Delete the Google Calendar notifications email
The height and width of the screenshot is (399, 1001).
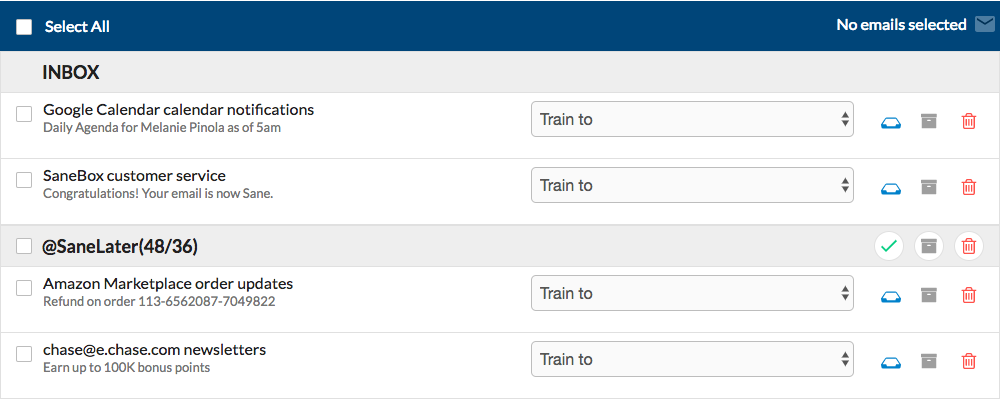968,121
